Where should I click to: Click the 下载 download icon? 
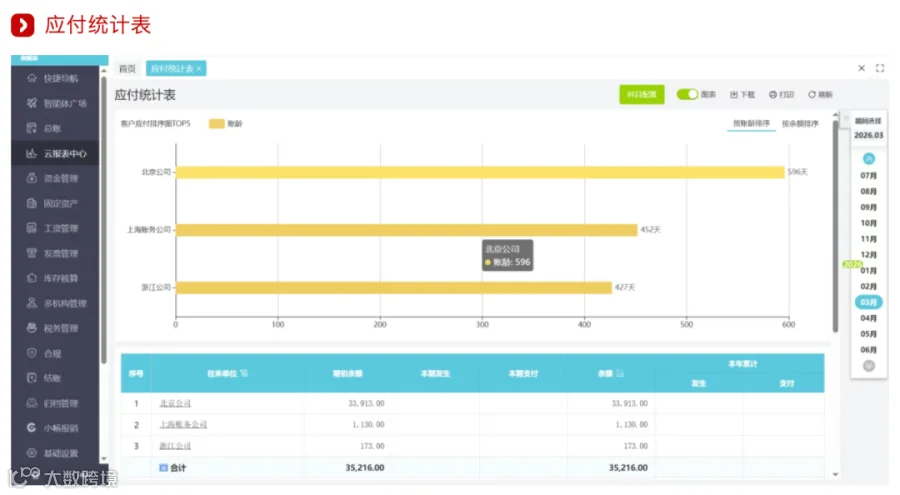point(734,95)
